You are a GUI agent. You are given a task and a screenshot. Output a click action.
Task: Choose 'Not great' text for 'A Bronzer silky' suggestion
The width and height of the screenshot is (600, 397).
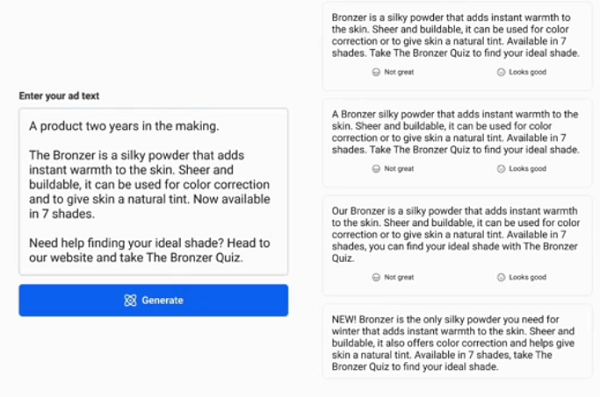(399, 169)
